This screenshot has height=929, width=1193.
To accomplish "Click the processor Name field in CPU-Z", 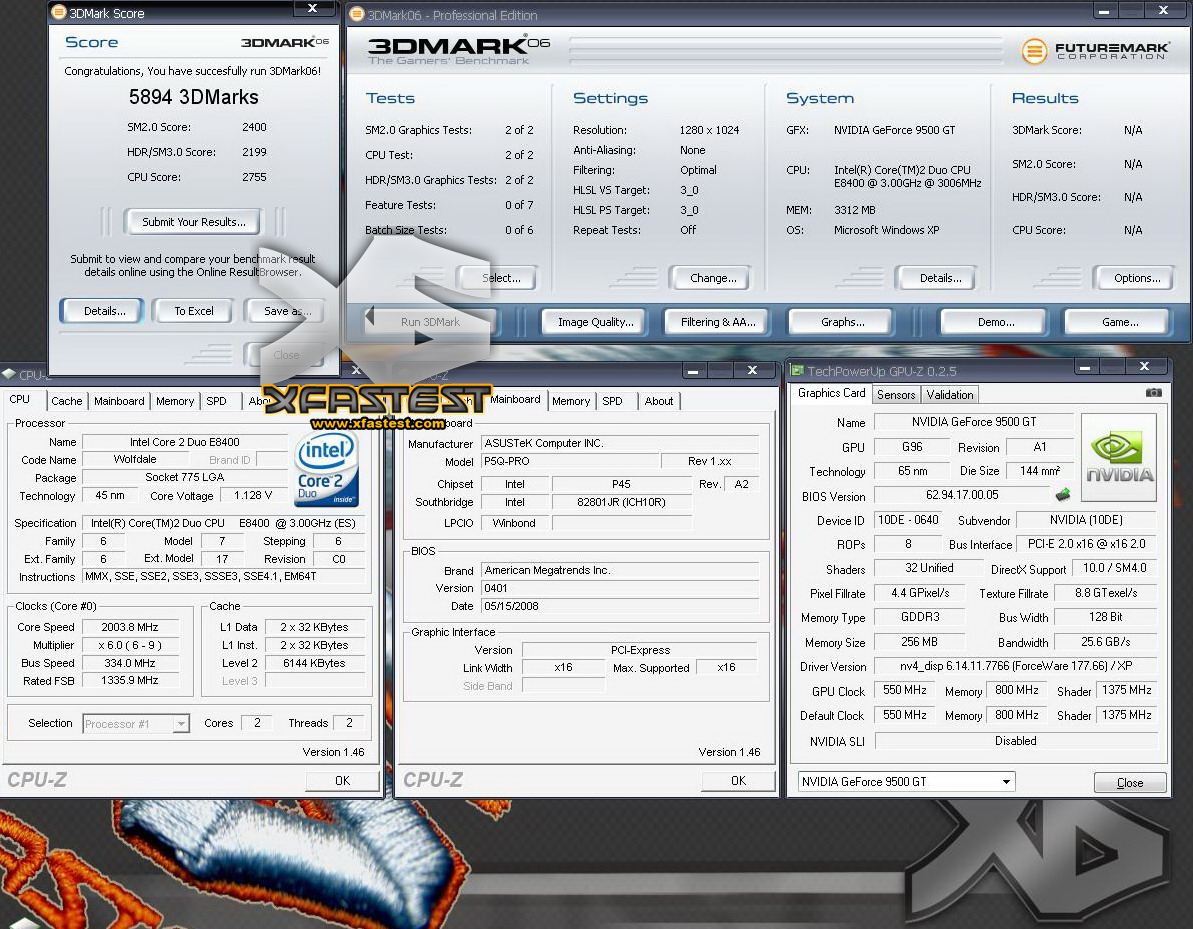I will [x=184, y=442].
